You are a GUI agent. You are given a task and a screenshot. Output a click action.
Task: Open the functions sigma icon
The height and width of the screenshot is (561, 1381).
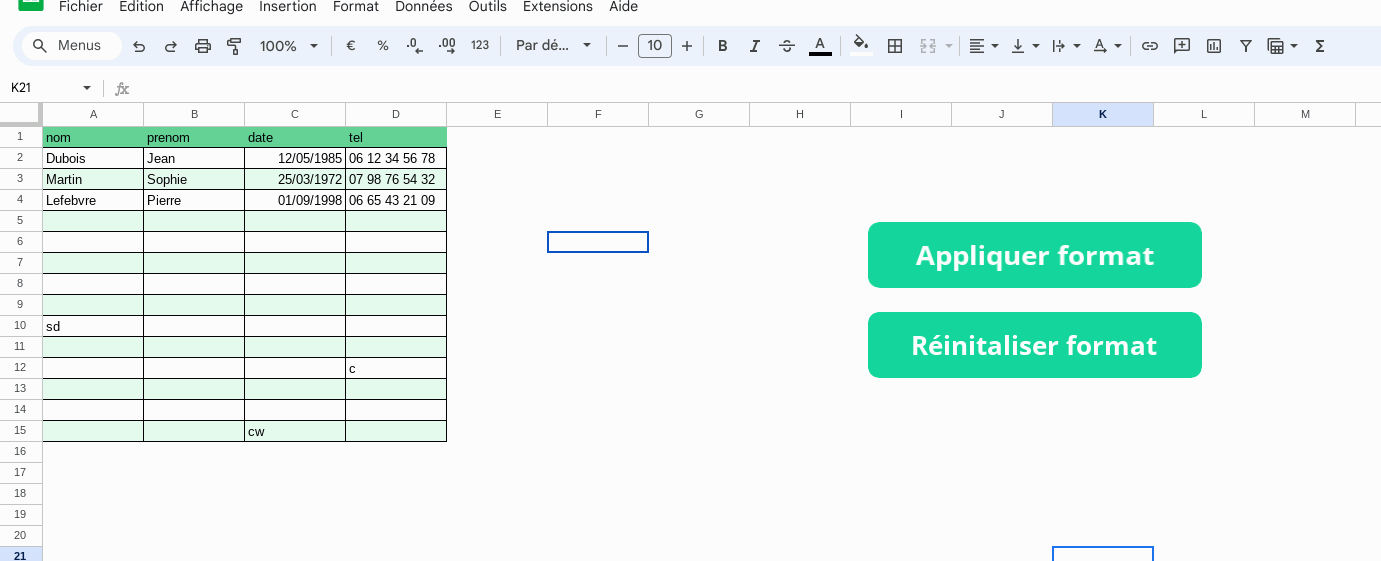(x=1320, y=46)
